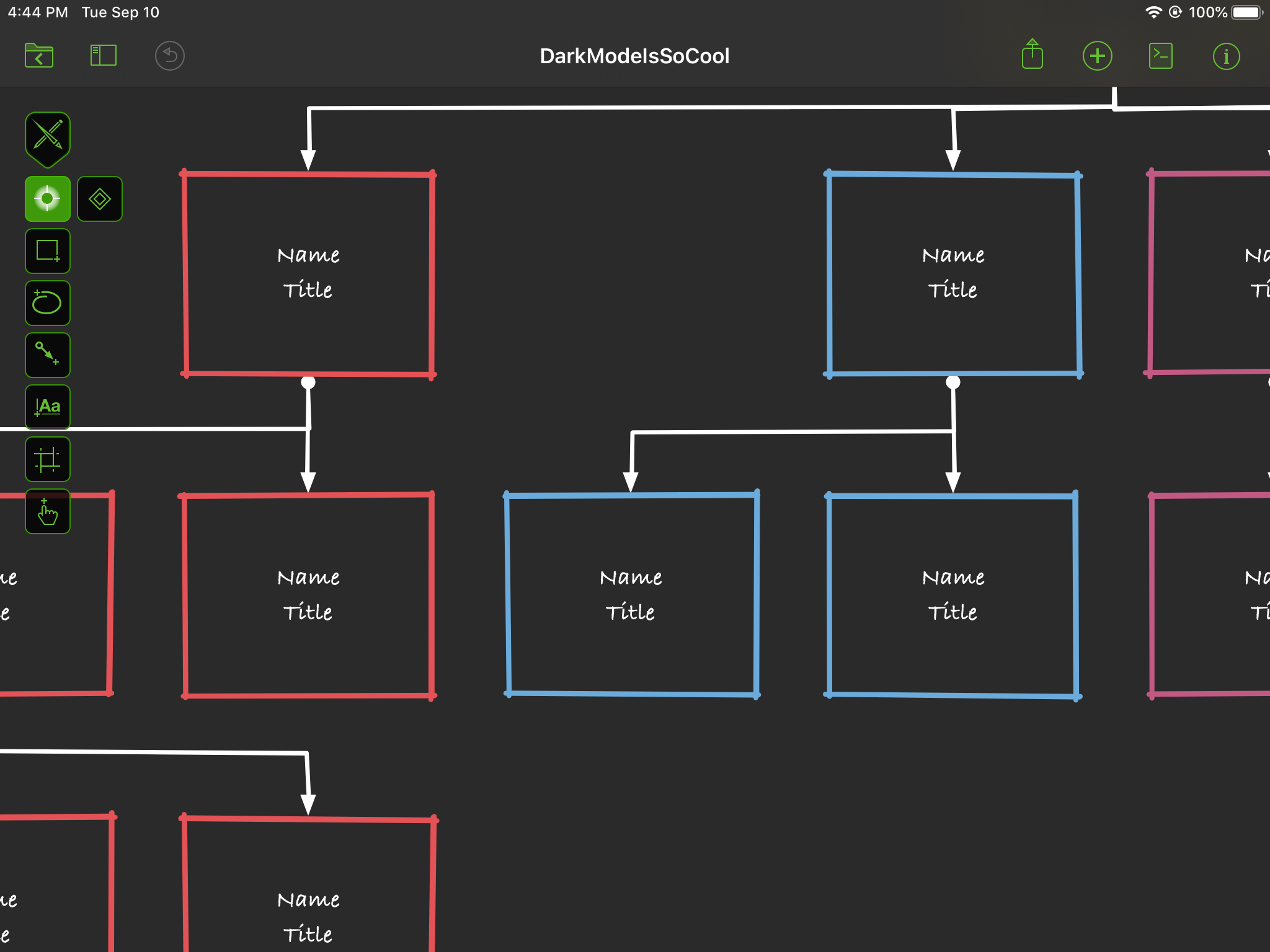Open the Share export icon
Image resolution: width=1270 pixels, height=952 pixels.
point(1032,55)
